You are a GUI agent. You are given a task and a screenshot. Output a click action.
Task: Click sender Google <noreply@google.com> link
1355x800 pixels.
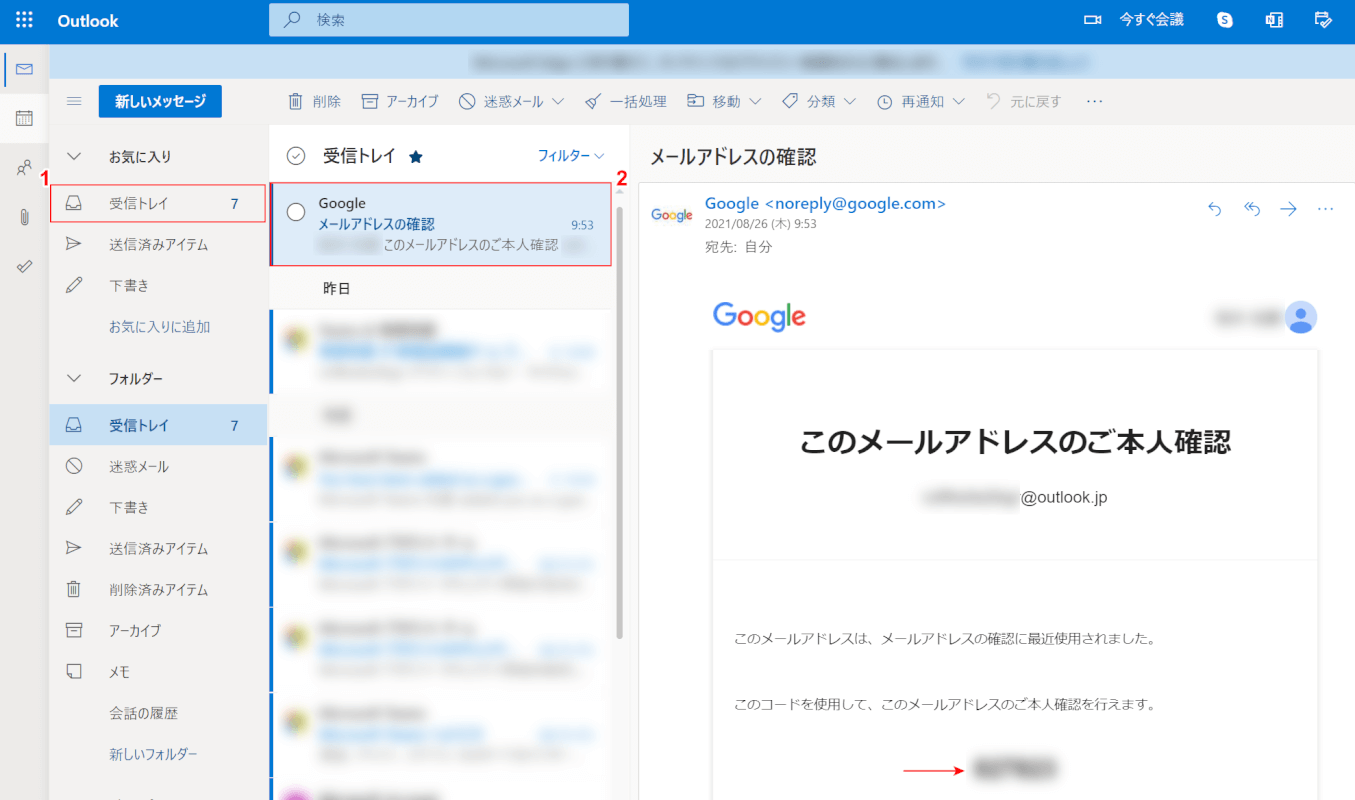tap(825, 203)
